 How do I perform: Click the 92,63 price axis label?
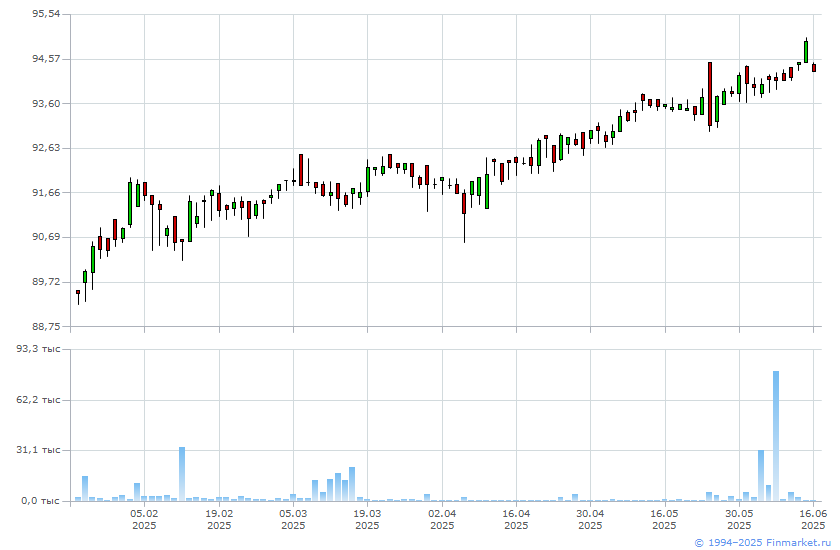(47, 148)
